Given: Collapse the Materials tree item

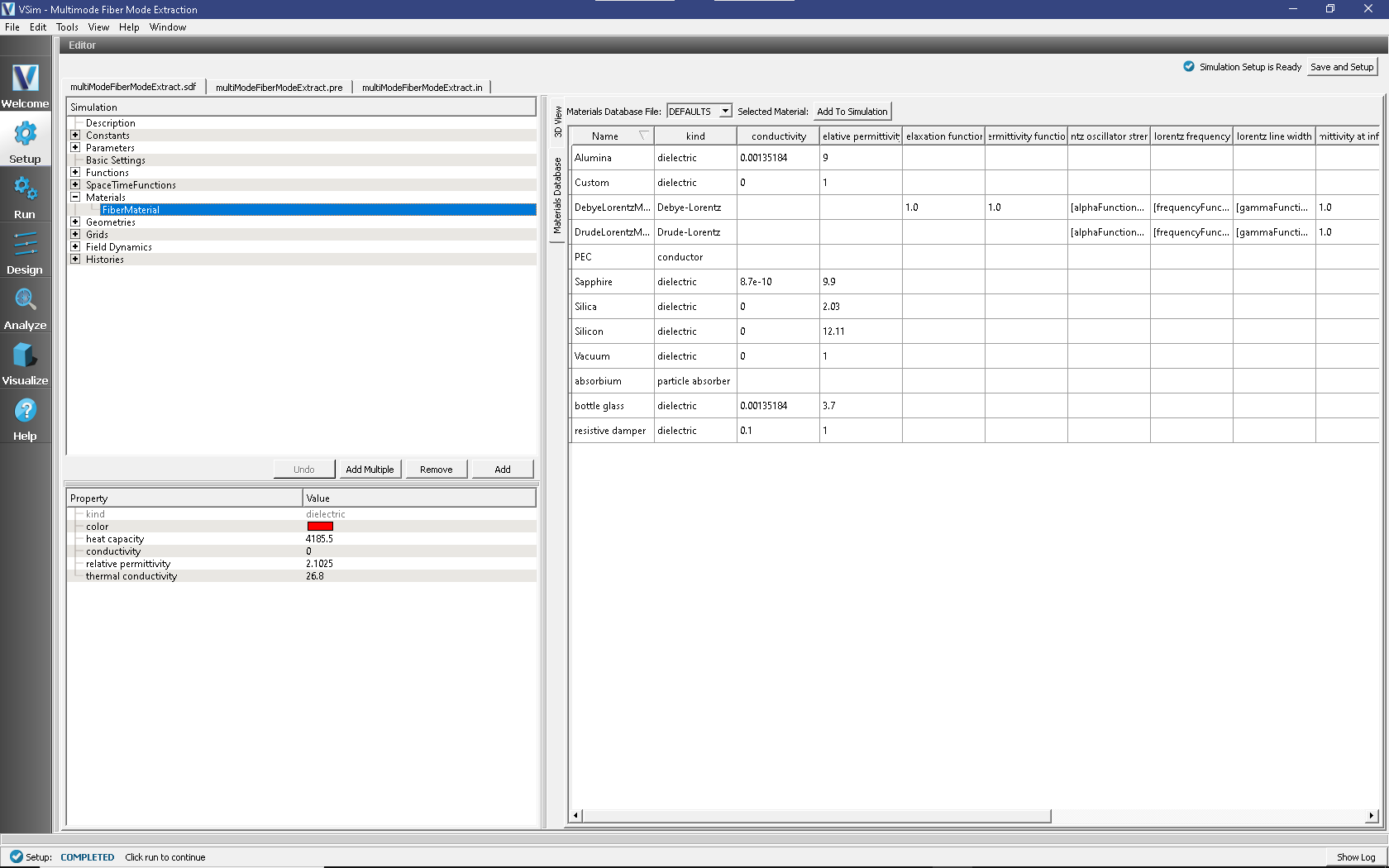Looking at the screenshot, I should click(74, 197).
